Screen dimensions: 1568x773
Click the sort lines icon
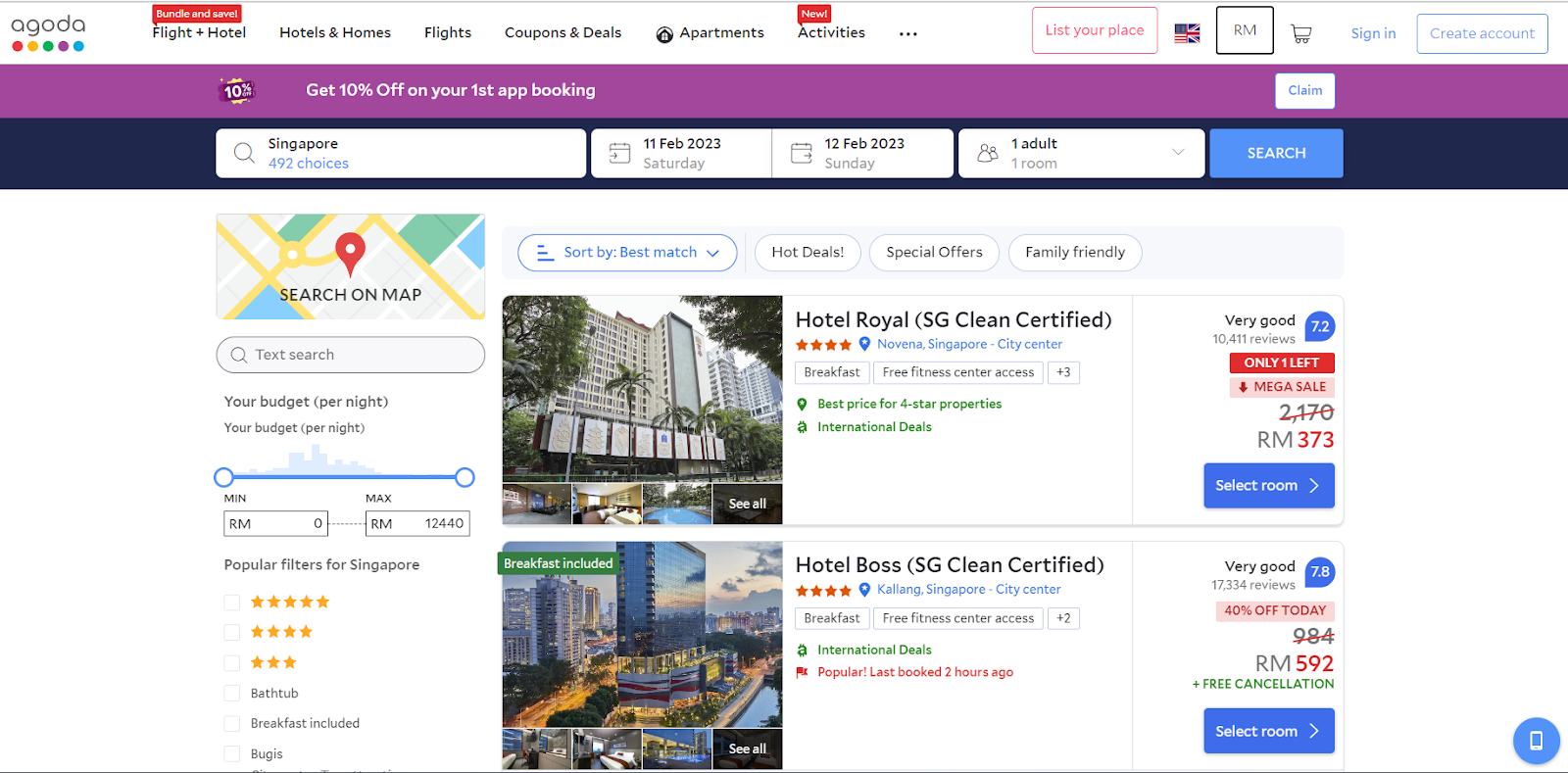pos(546,253)
